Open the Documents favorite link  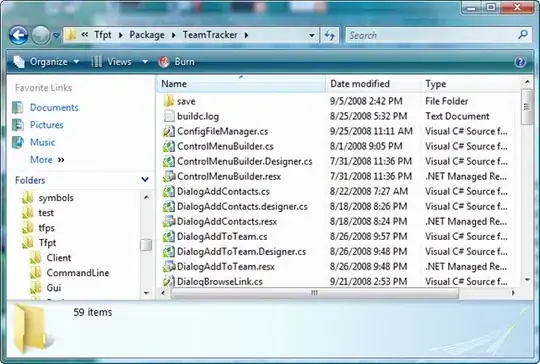pos(54,107)
